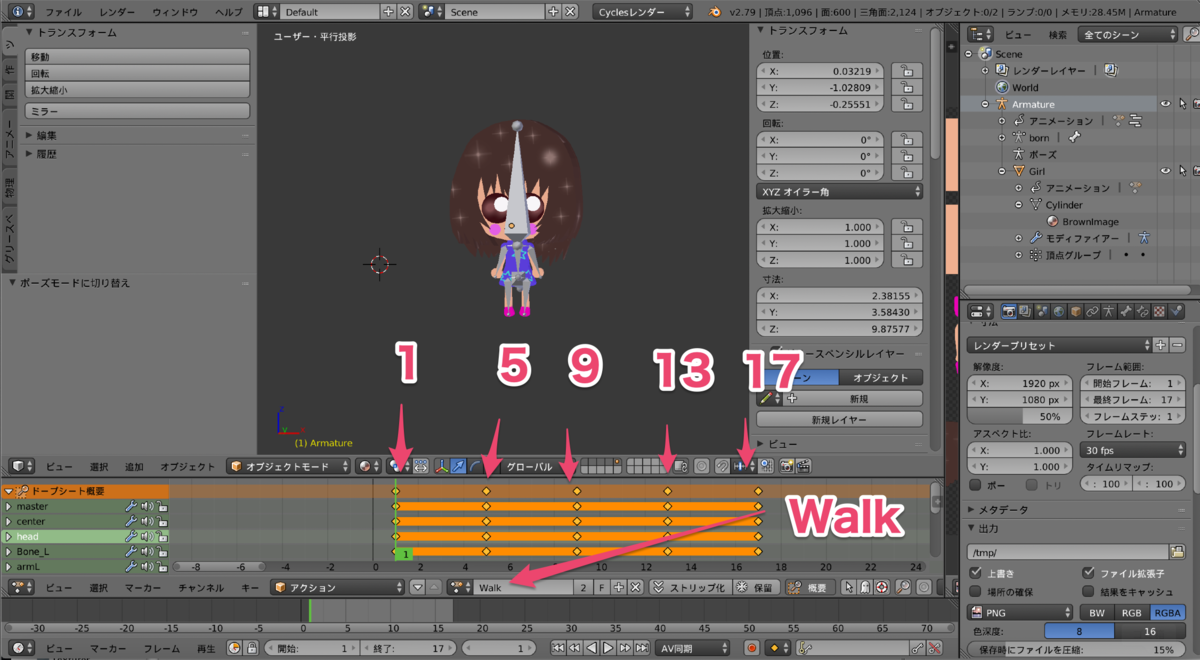Click the BrownImage texture icon in the outliner
The image size is (1200, 660).
1052,221
